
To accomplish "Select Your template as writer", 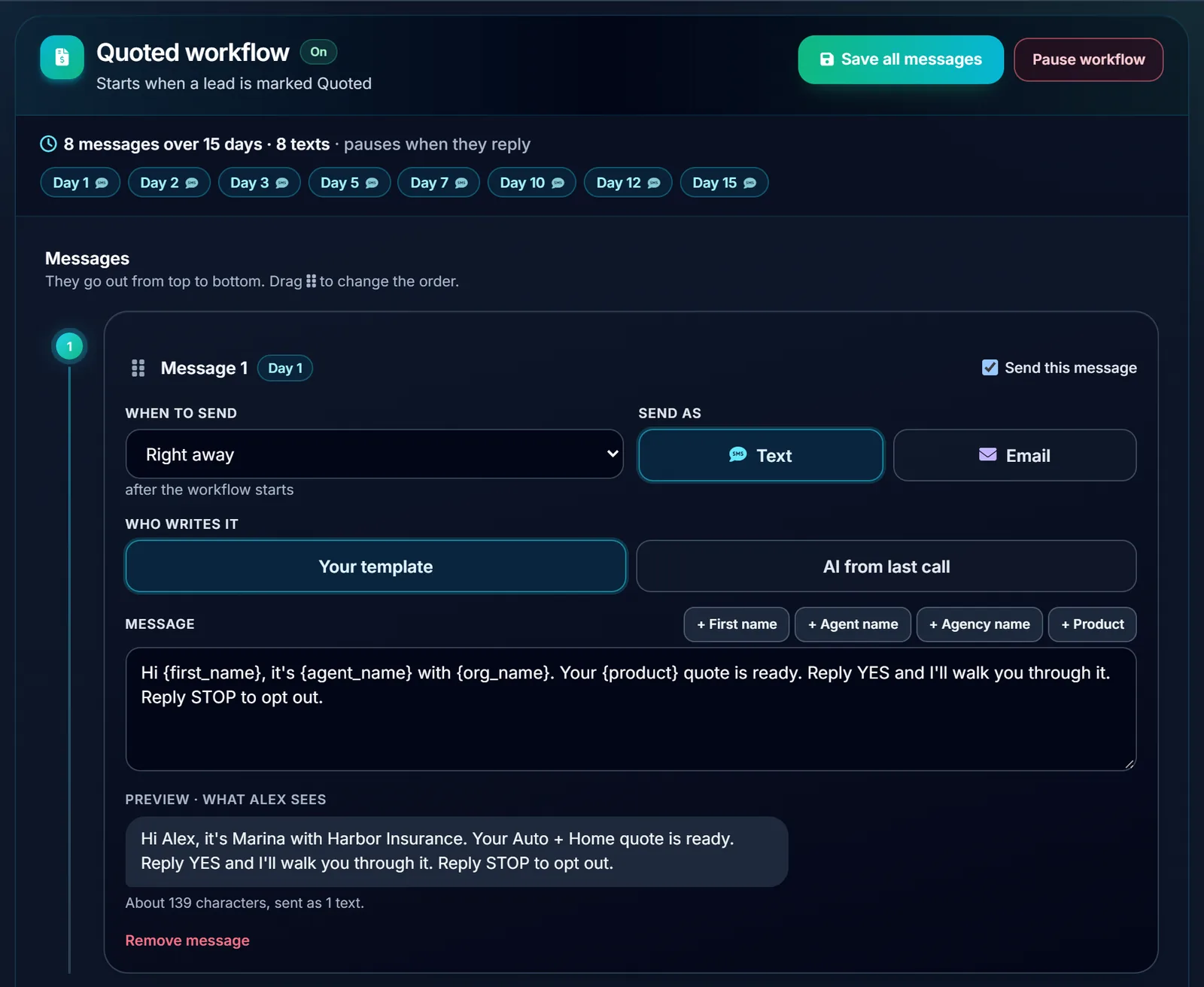I will [375, 566].
